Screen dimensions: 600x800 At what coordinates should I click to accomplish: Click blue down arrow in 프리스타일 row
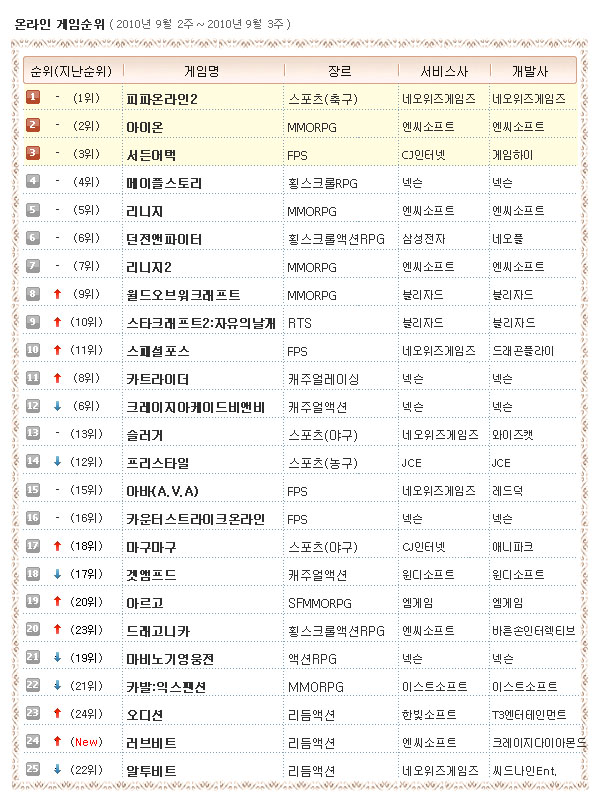pyautogui.click(x=58, y=462)
